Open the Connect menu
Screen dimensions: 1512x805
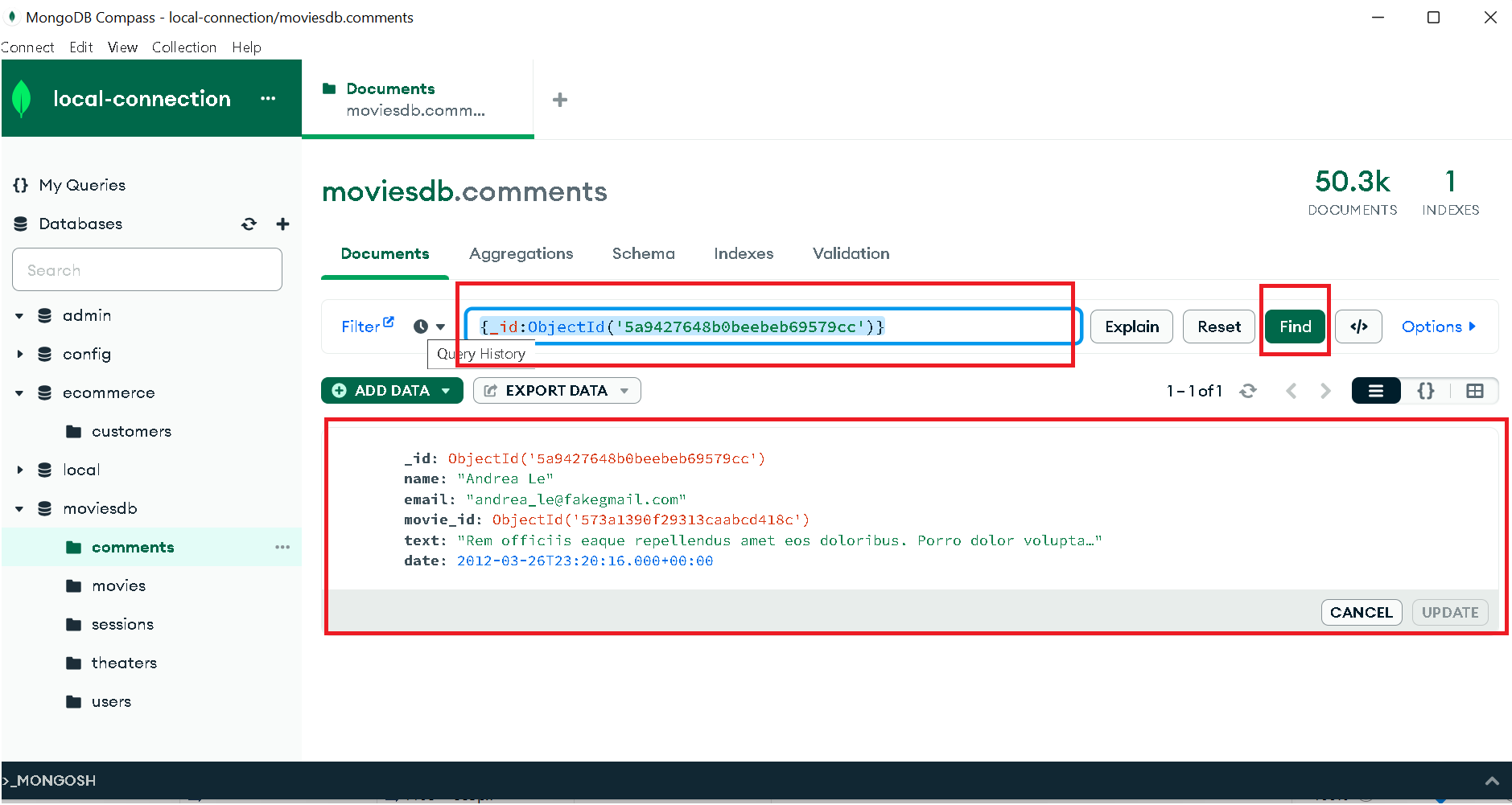[x=27, y=47]
